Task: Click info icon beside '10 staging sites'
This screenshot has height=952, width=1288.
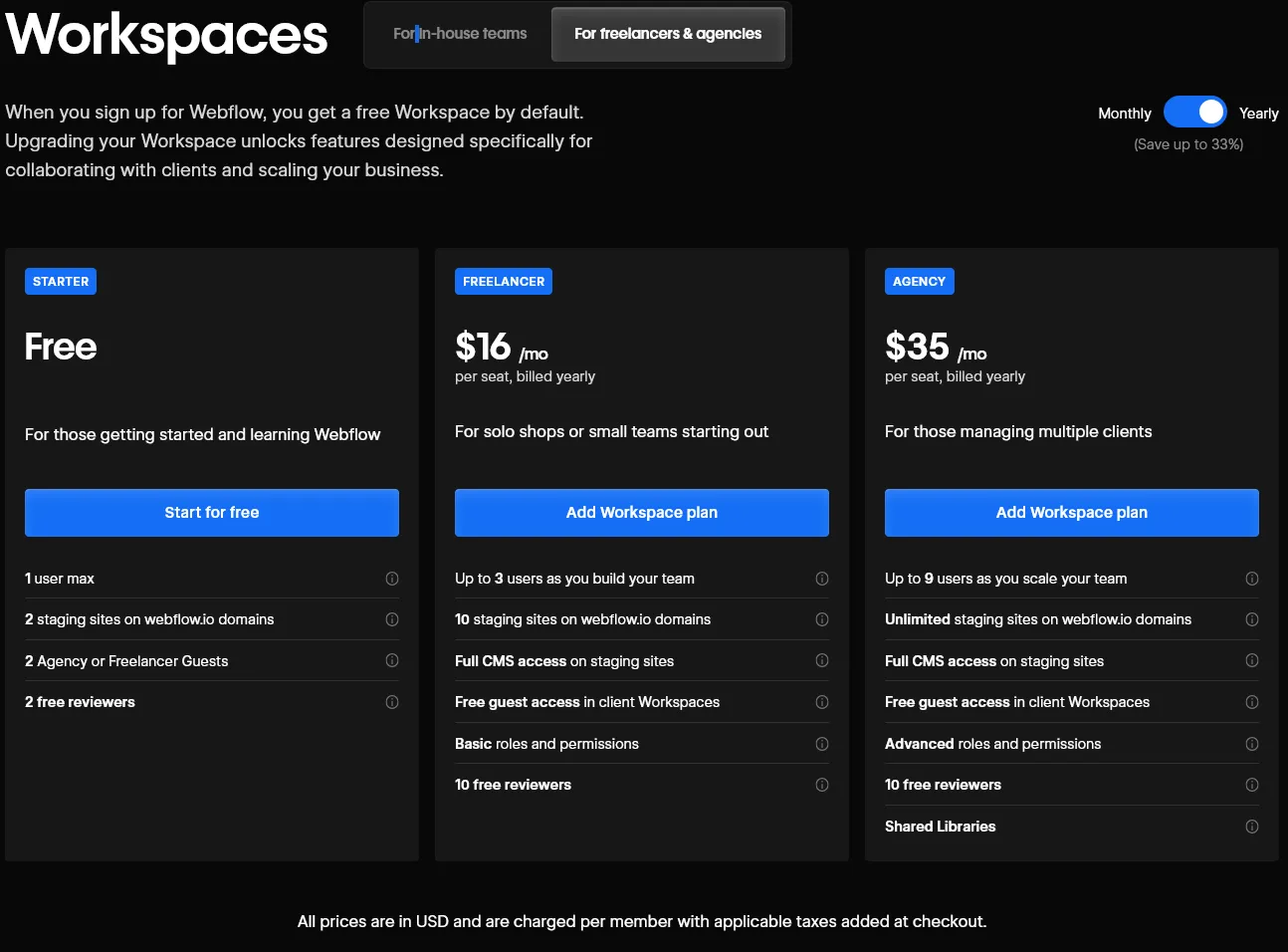Action: pos(822,619)
